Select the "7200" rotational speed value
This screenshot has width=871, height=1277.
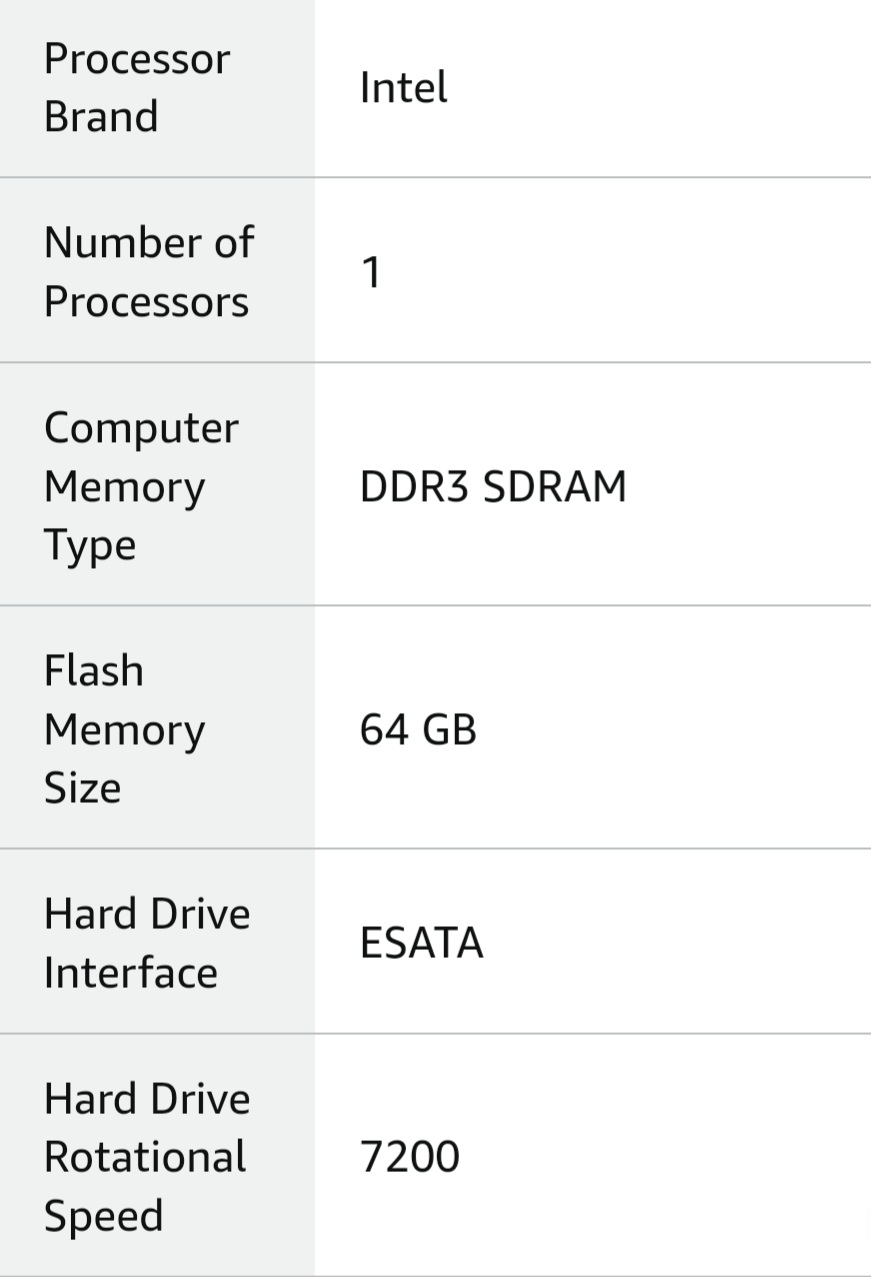[409, 1158]
